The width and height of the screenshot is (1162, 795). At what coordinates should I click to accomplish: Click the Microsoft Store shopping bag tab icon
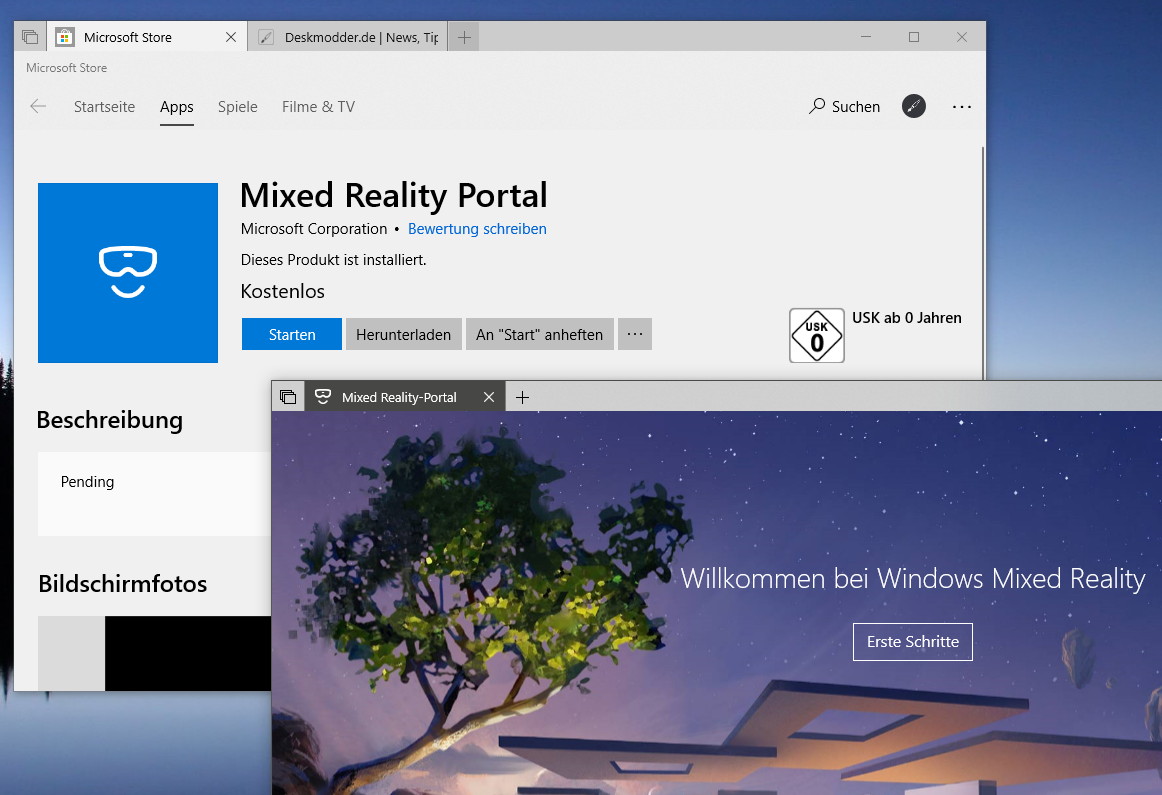(x=65, y=37)
